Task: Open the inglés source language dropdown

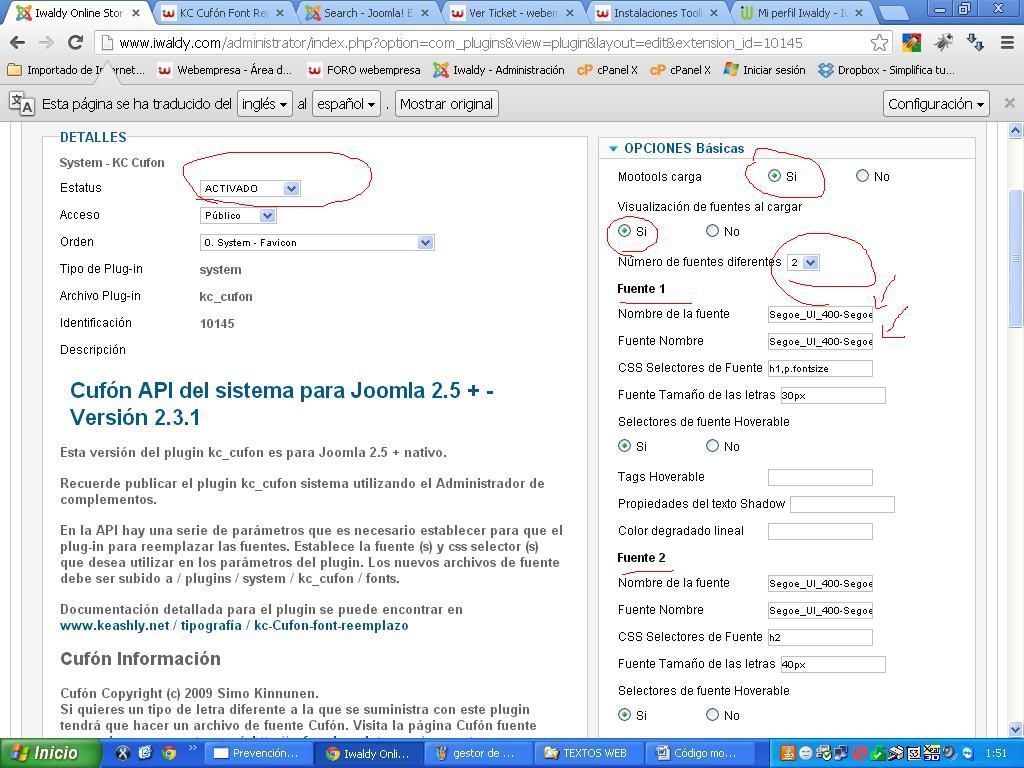Action: click(x=264, y=104)
